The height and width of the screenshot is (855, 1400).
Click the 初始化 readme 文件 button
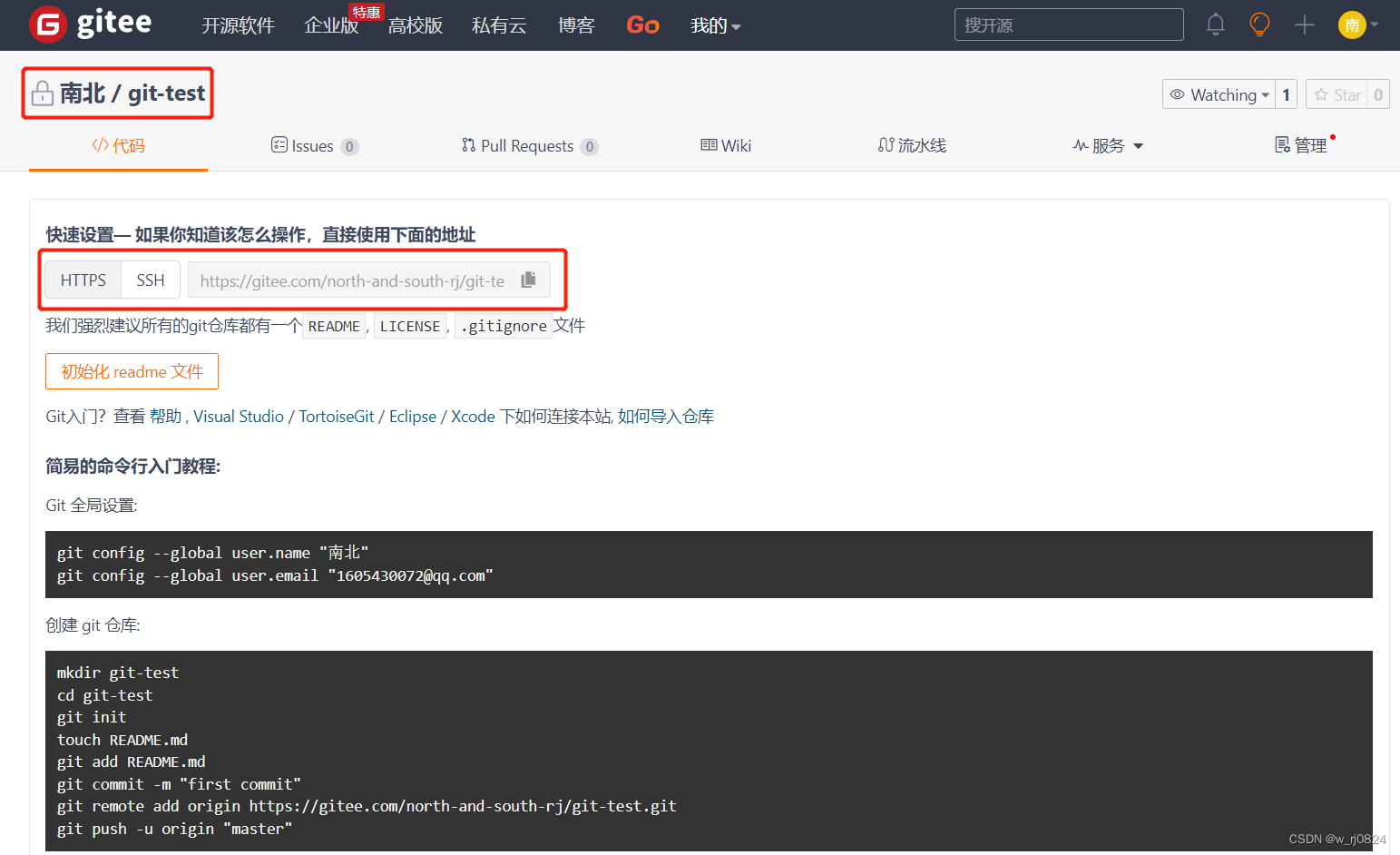(x=132, y=371)
